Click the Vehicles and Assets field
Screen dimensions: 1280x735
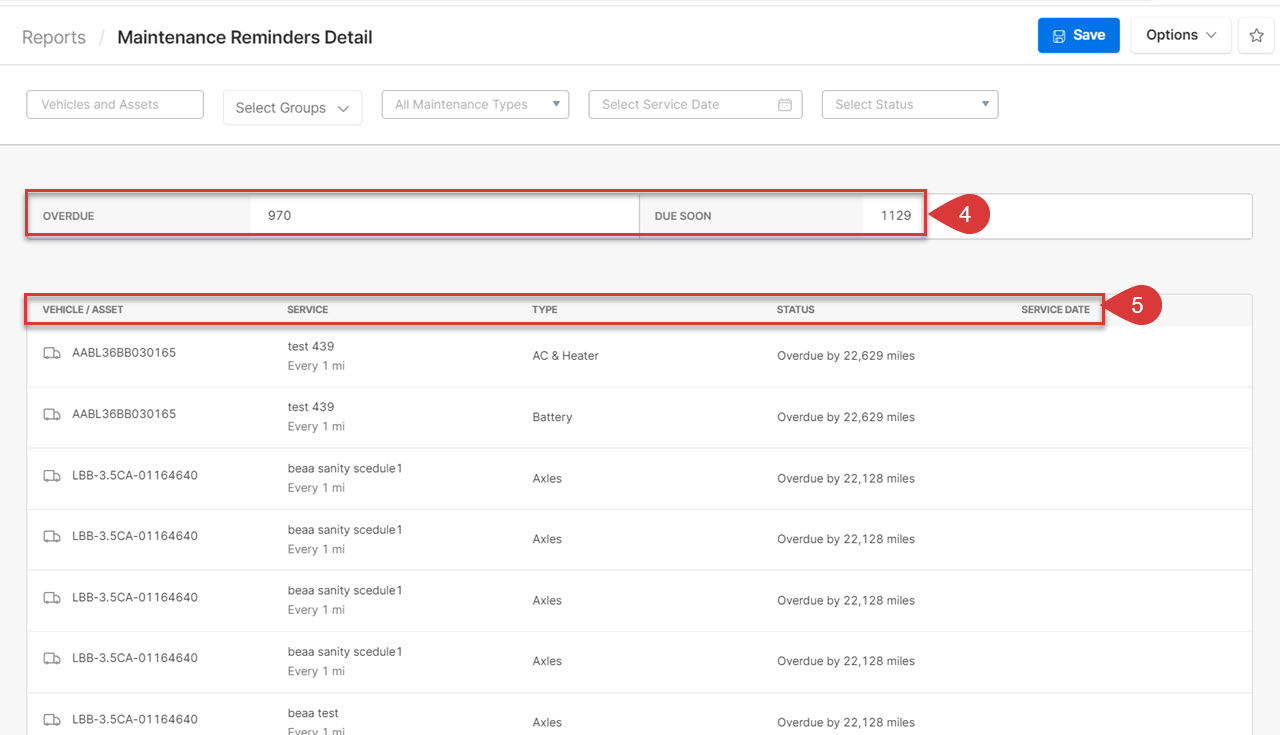click(x=115, y=104)
